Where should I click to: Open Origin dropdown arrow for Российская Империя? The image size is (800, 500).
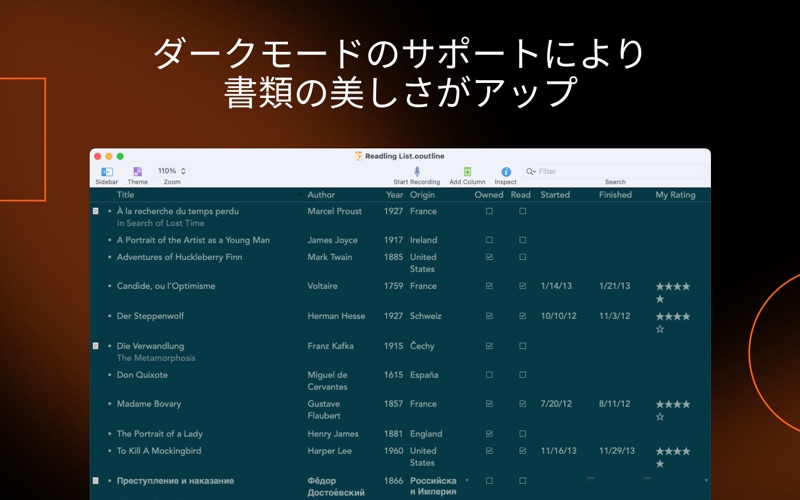point(467,481)
